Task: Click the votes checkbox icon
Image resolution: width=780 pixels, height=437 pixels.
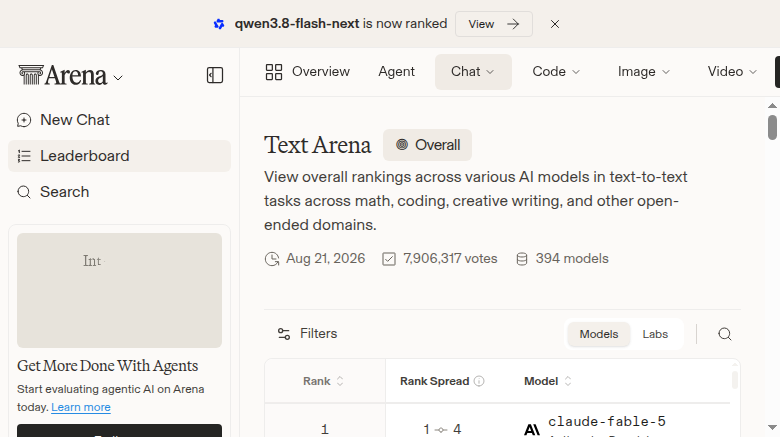Action: pyautogui.click(x=389, y=259)
